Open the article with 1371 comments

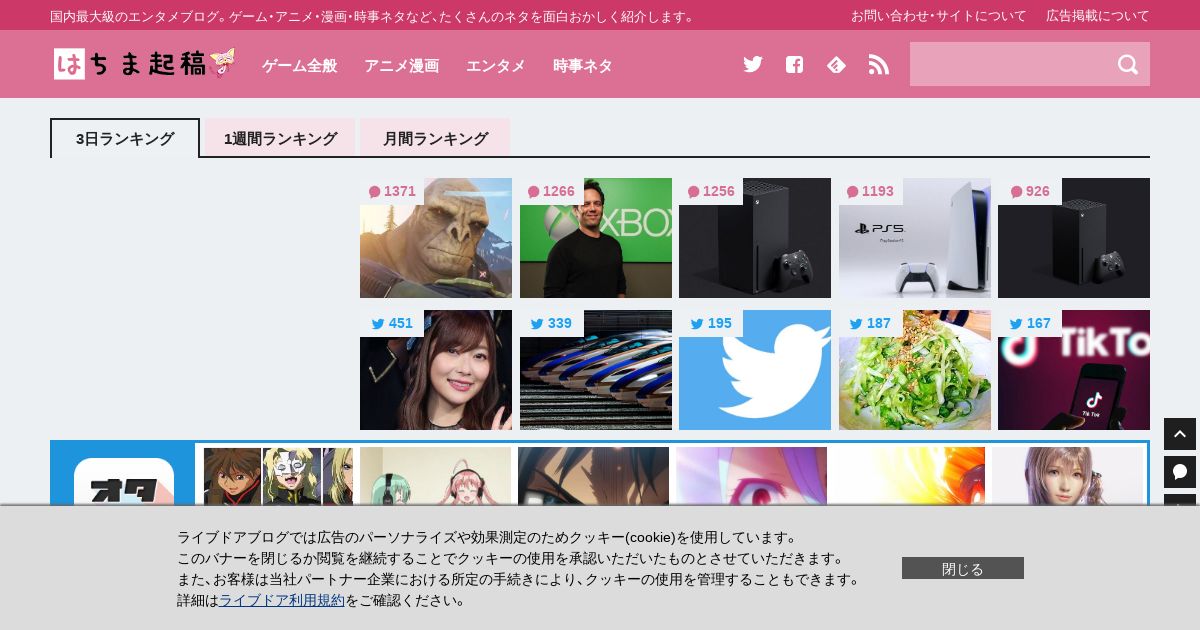click(436, 238)
